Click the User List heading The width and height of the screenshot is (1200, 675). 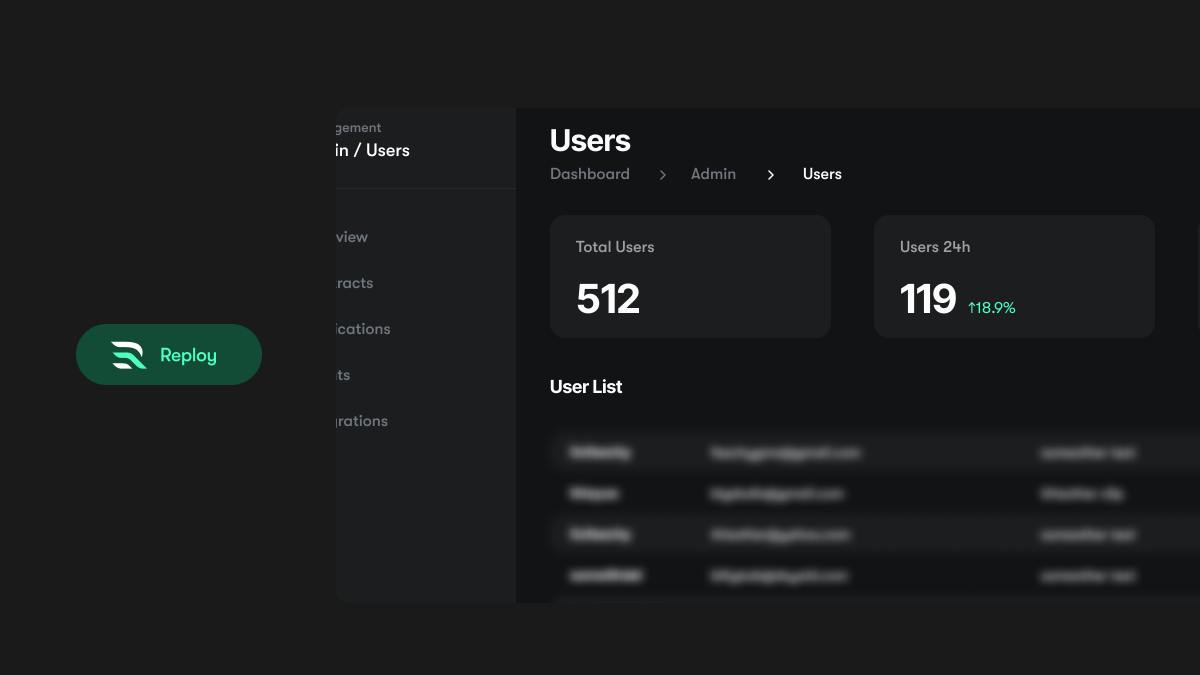[586, 387]
